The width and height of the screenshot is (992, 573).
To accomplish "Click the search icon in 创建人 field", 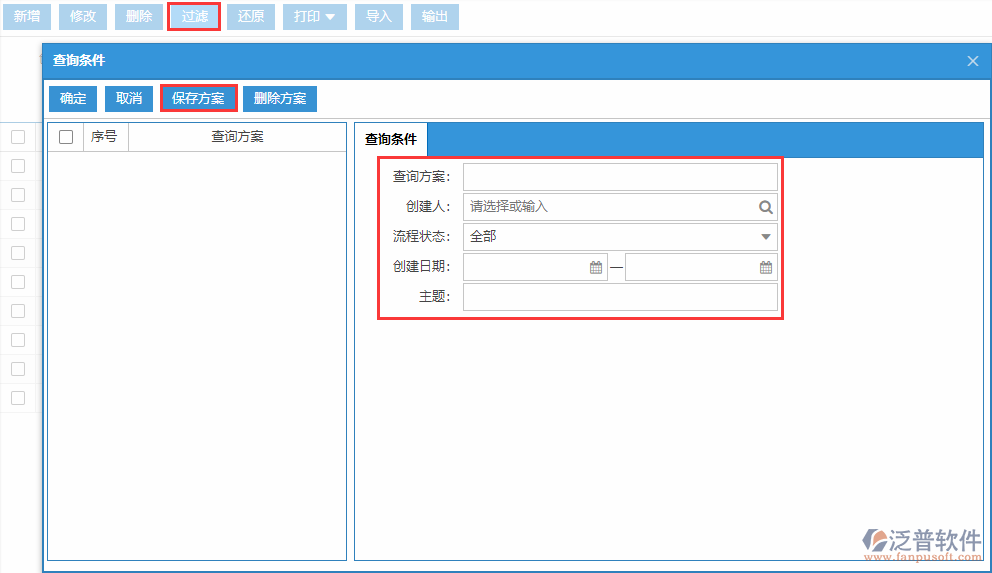I will pos(766,207).
